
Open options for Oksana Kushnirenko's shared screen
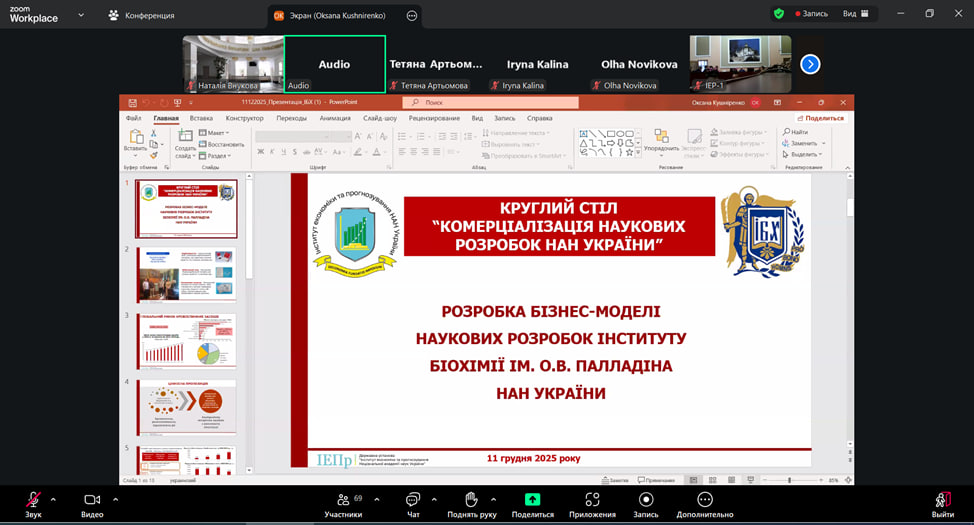point(412,15)
